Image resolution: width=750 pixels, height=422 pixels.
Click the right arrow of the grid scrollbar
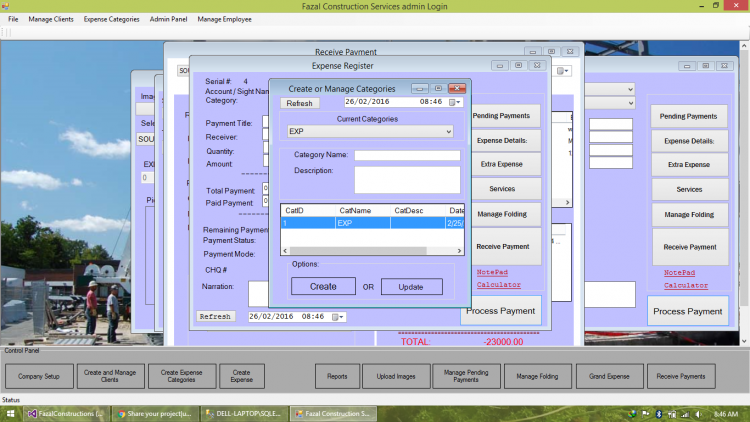(459, 251)
